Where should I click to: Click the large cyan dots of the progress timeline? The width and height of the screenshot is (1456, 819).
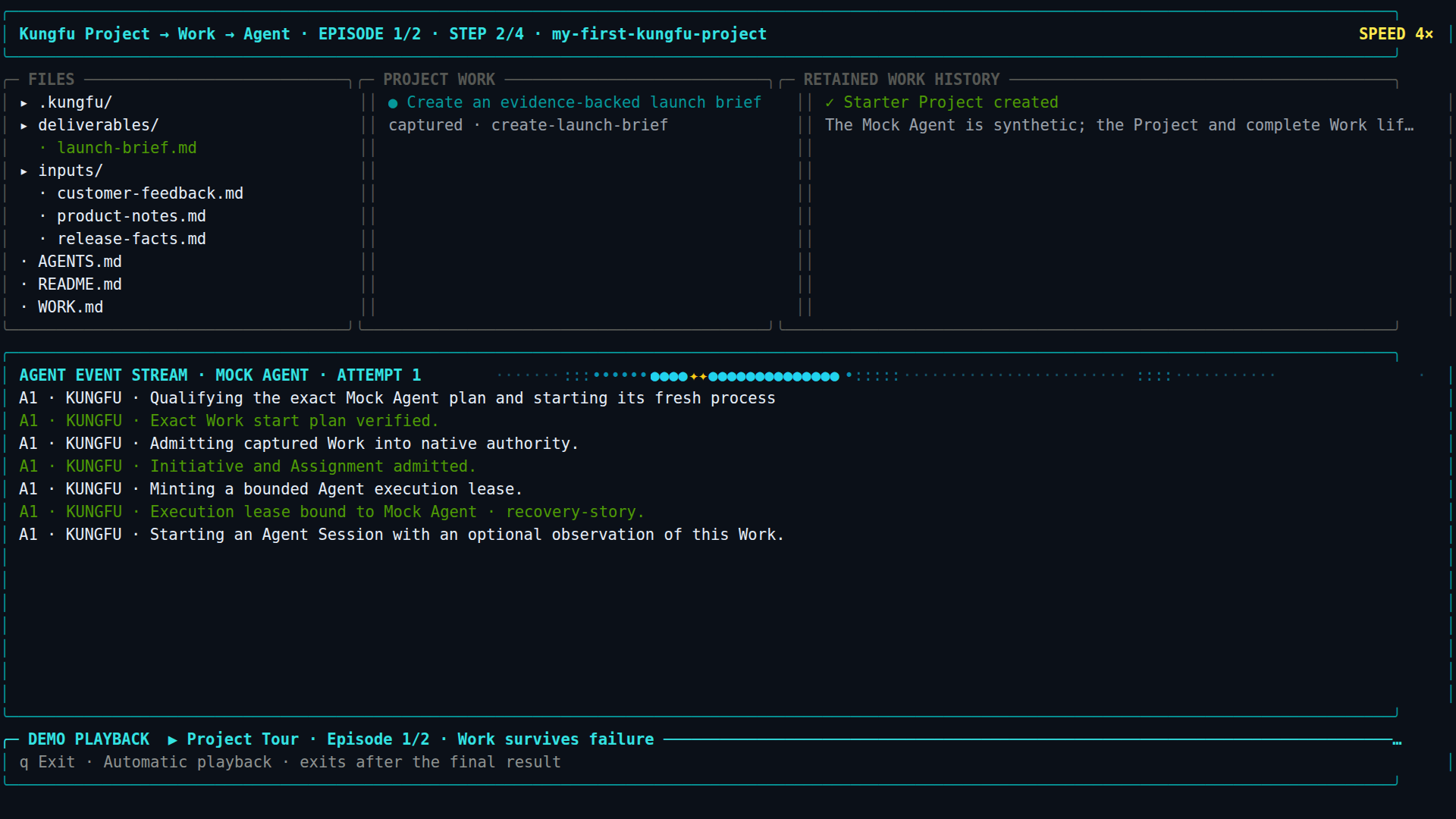pyautogui.click(x=773, y=376)
